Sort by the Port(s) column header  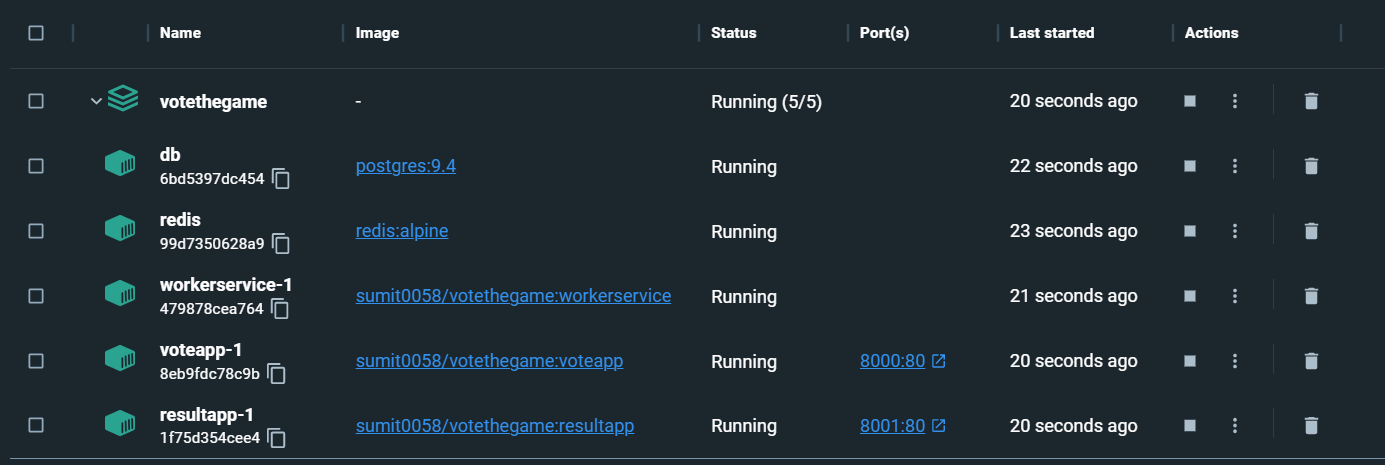884,33
